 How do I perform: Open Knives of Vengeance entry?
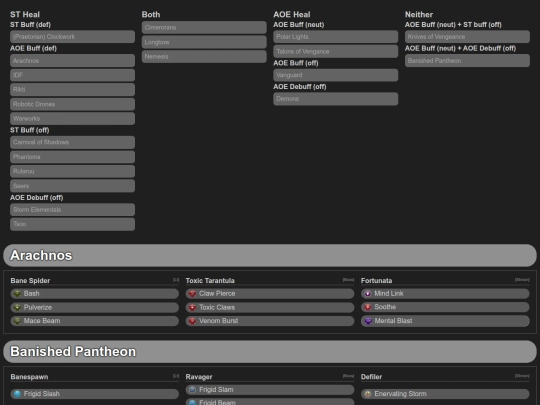pos(467,37)
